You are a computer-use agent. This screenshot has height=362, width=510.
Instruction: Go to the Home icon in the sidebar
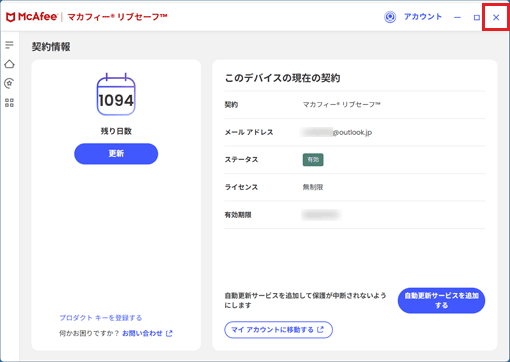tap(9, 64)
